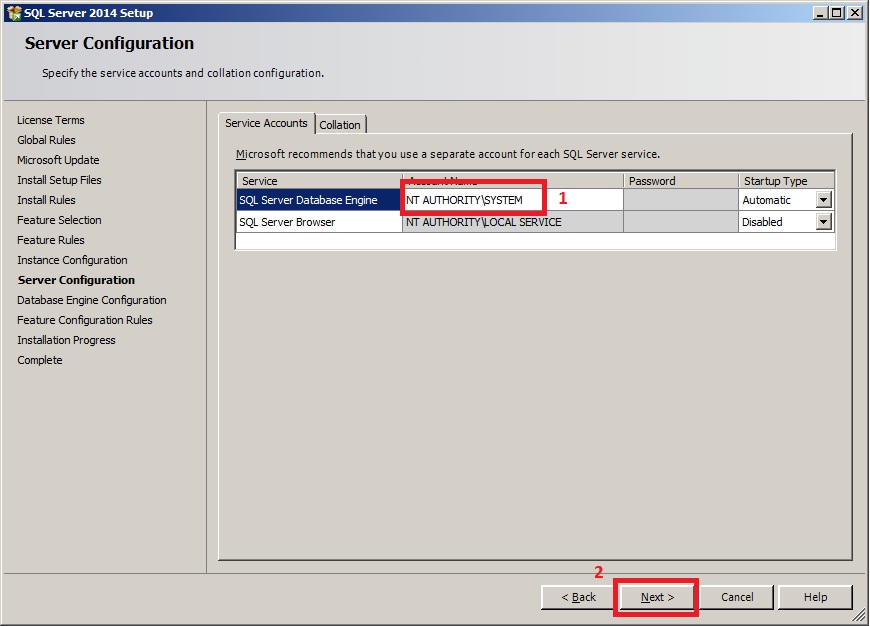Click Database Engine Configuration step

pos(92,300)
